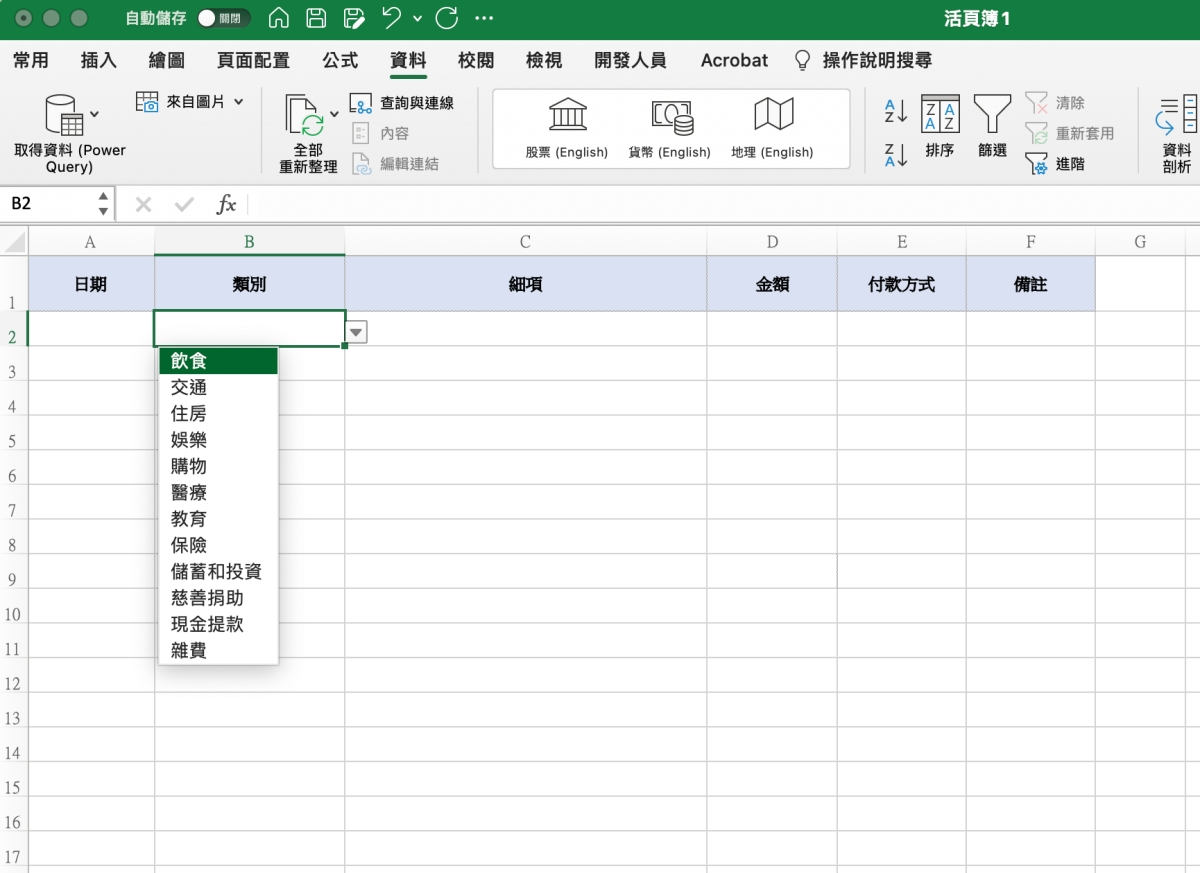Click the Geography (地理) data type icon
The width and height of the screenshot is (1200, 873).
pos(772,116)
